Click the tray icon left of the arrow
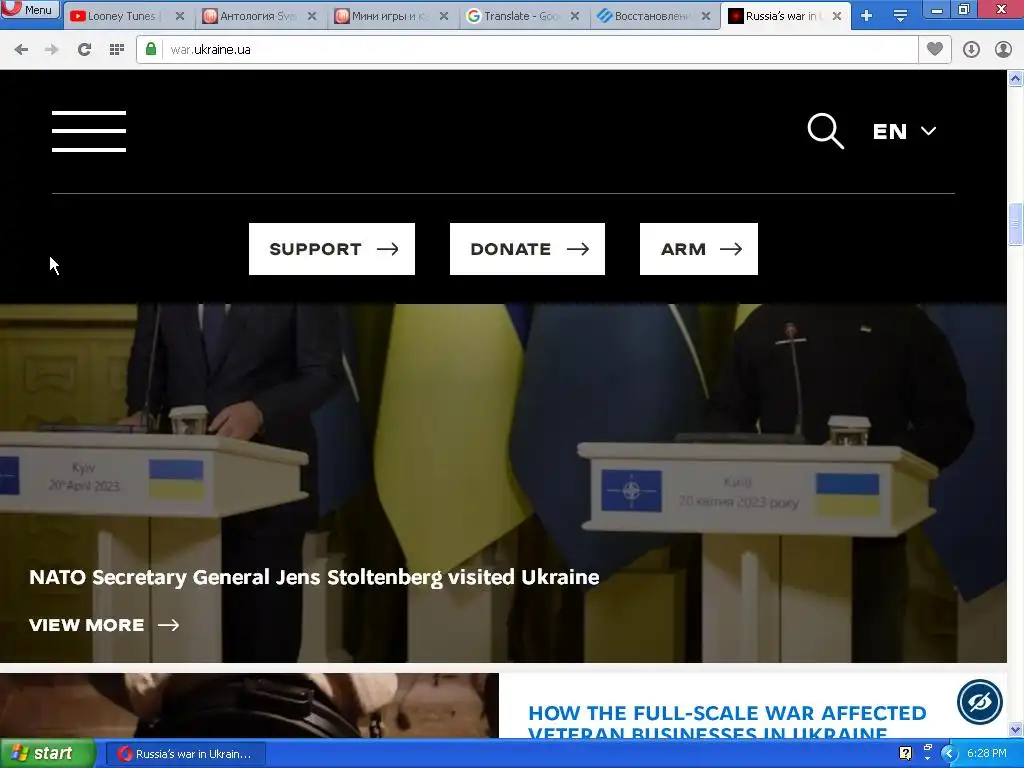The height and width of the screenshot is (768, 1024). pos(927,754)
